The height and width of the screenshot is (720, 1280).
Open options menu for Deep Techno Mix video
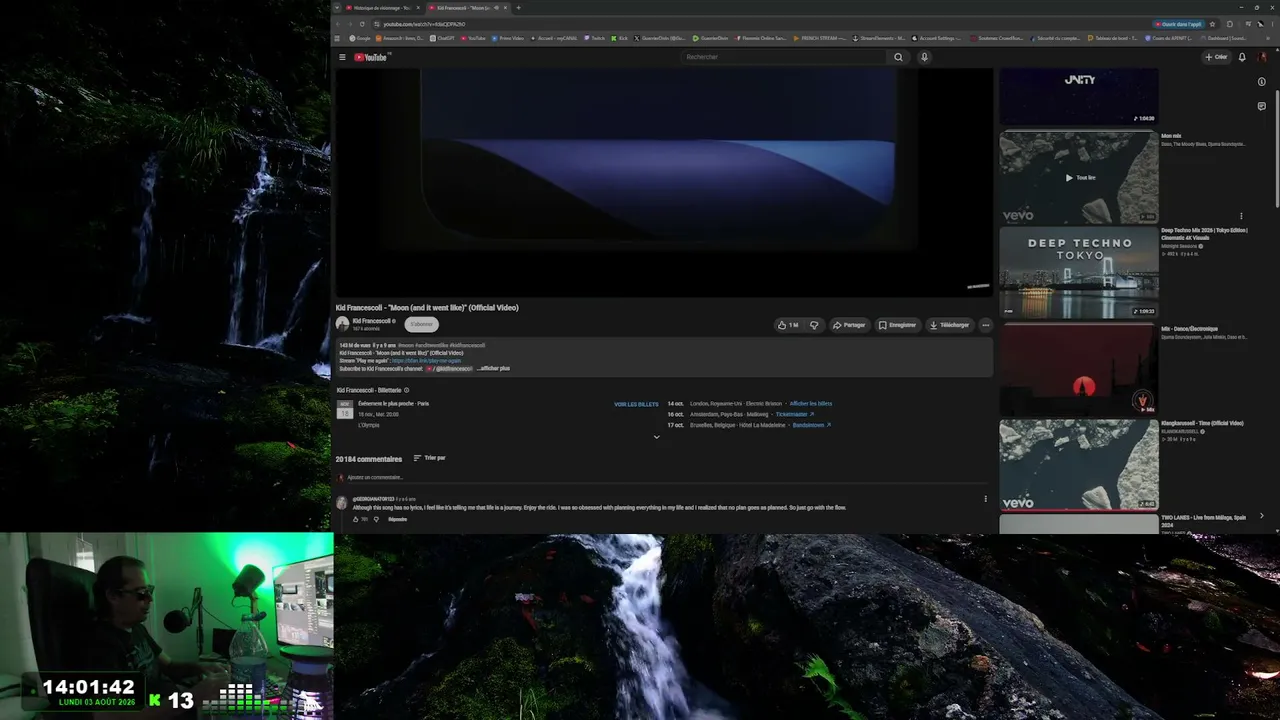pyautogui.click(x=1241, y=216)
